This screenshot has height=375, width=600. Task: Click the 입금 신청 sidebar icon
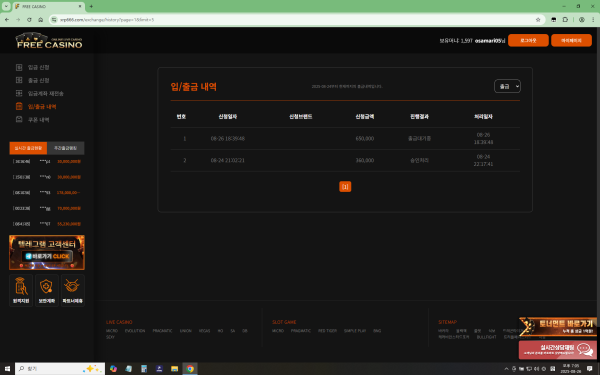pos(19,67)
